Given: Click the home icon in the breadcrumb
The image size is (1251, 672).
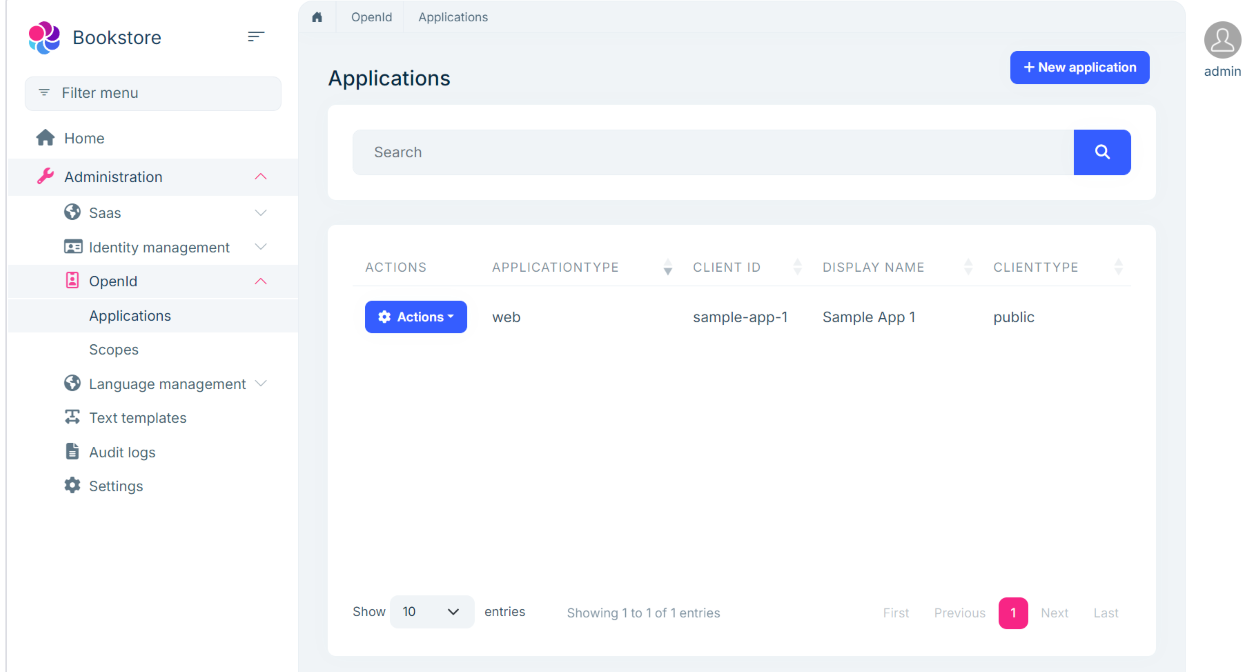Looking at the screenshot, I should (317, 17).
